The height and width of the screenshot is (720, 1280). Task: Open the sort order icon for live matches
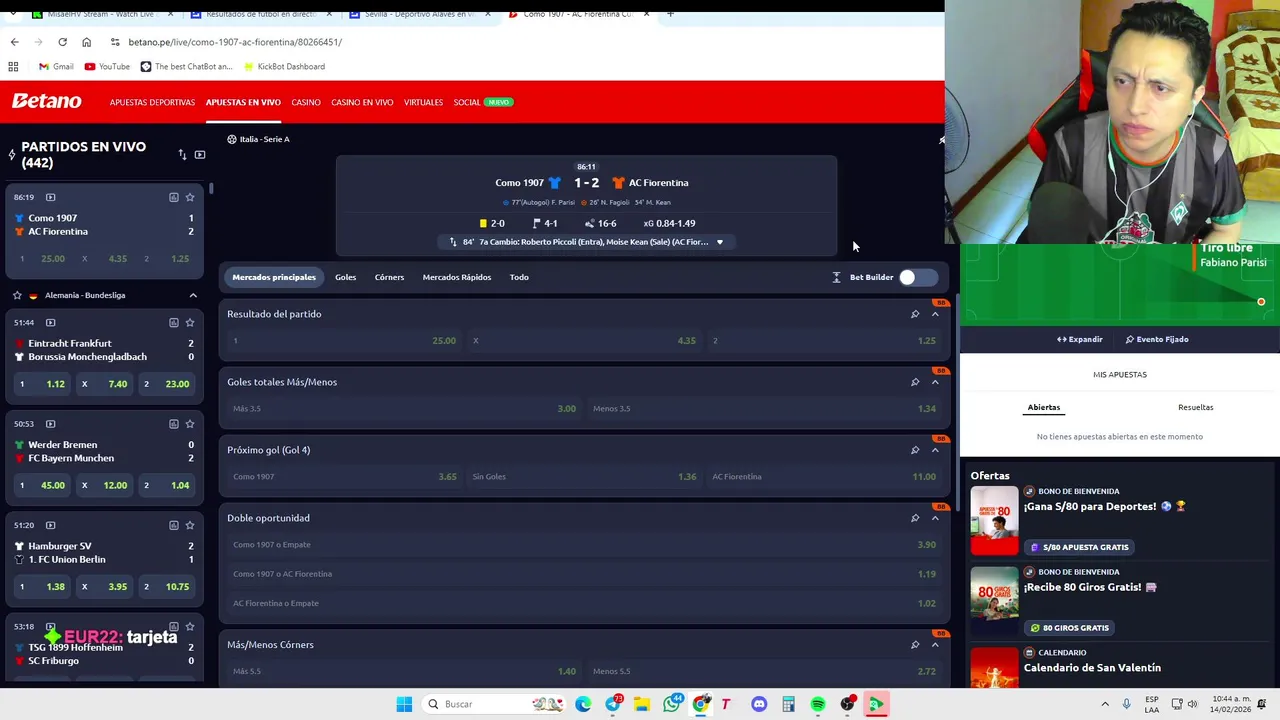(182, 155)
